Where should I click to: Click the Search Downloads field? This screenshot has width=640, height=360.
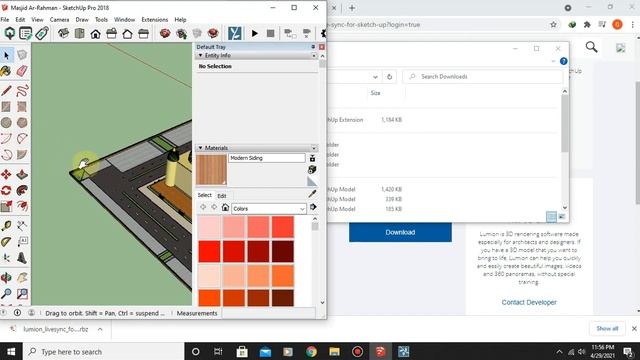[483, 77]
